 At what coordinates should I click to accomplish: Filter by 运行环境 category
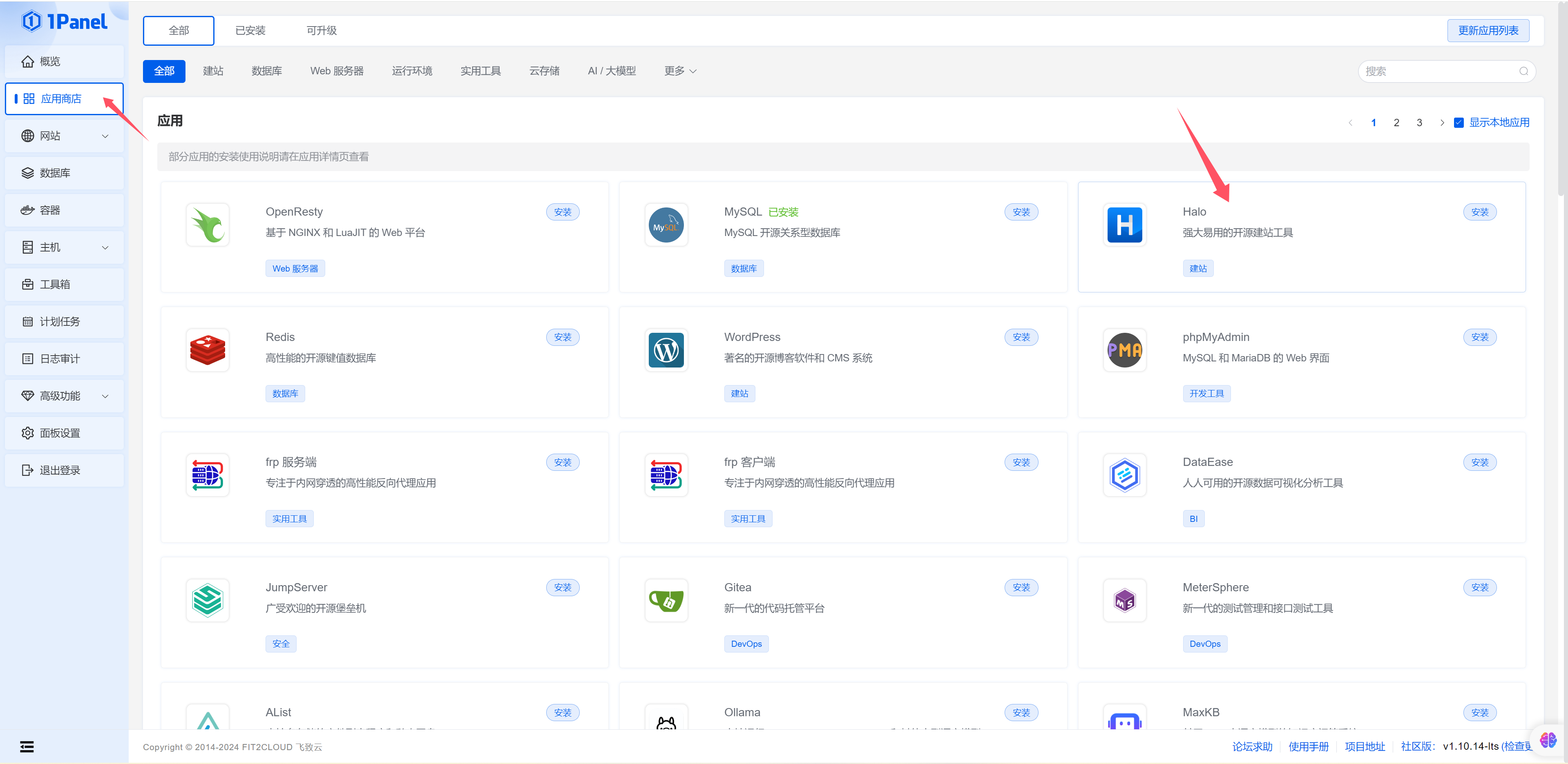coord(412,71)
